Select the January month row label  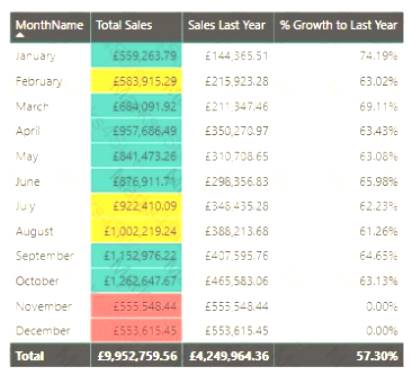coord(35,56)
